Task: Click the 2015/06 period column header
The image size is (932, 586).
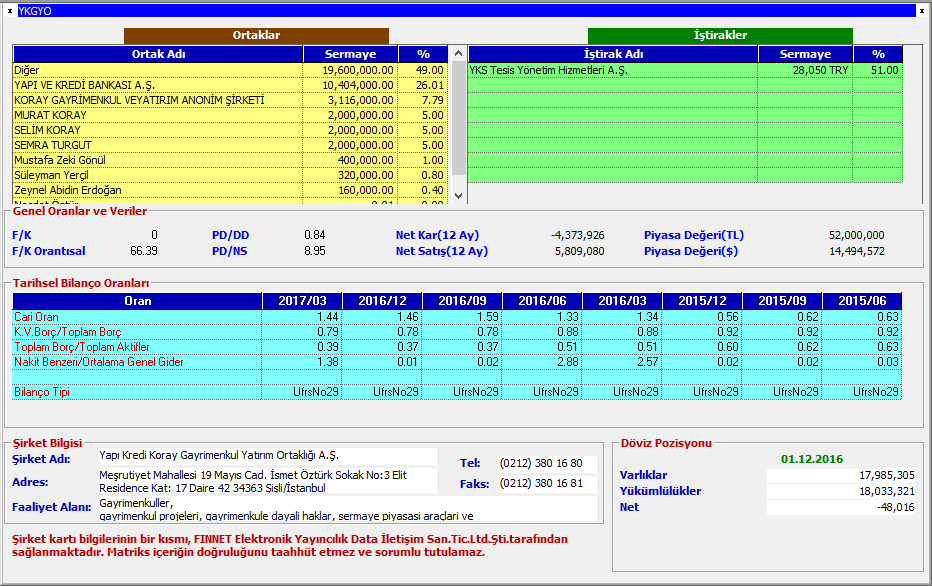Action: [x=862, y=301]
